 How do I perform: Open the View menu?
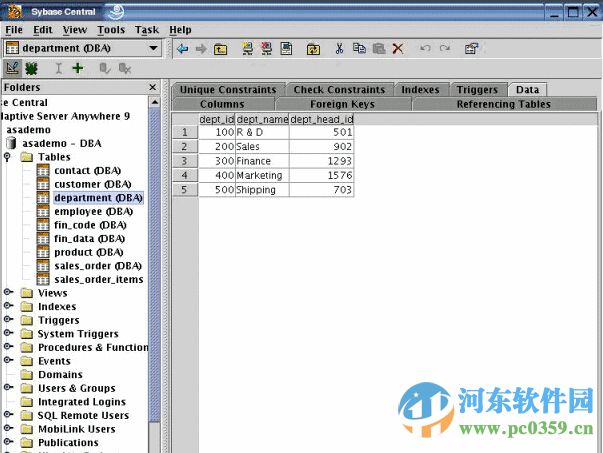(75, 30)
